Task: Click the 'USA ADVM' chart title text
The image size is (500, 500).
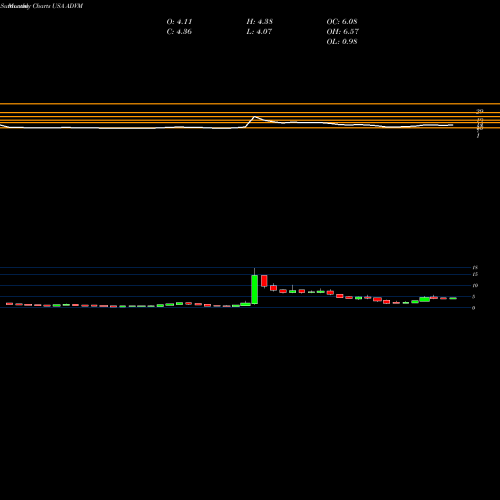Action: pos(68,6)
